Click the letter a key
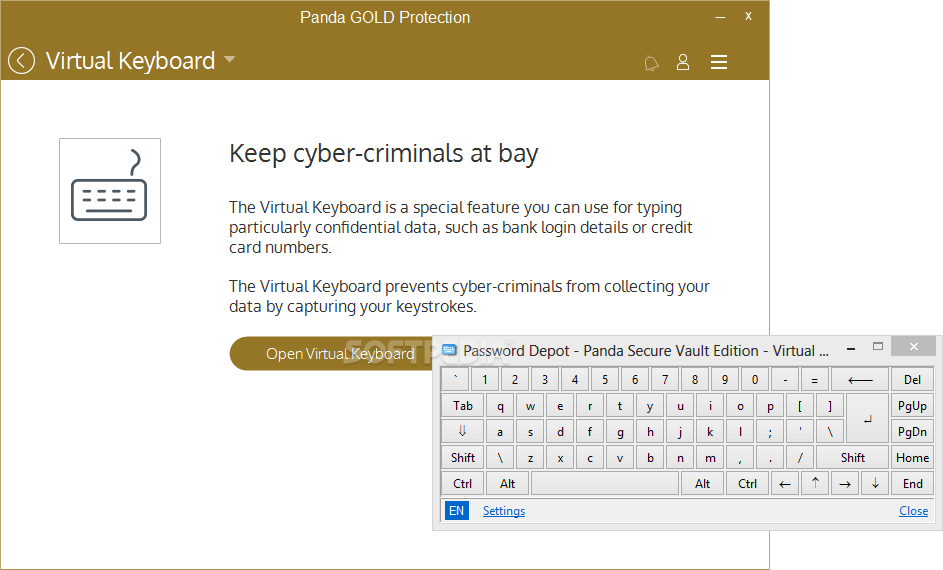Viewport: 943px width, 570px height. (500, 431)
